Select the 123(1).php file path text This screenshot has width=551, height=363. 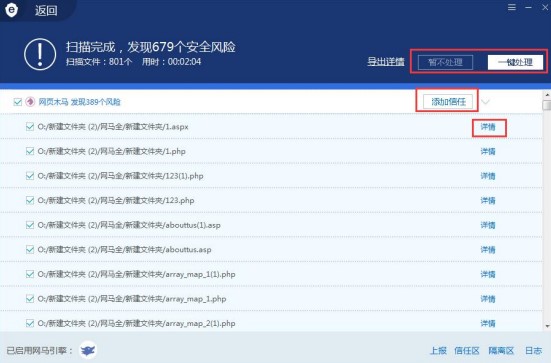tap(121, 176)
